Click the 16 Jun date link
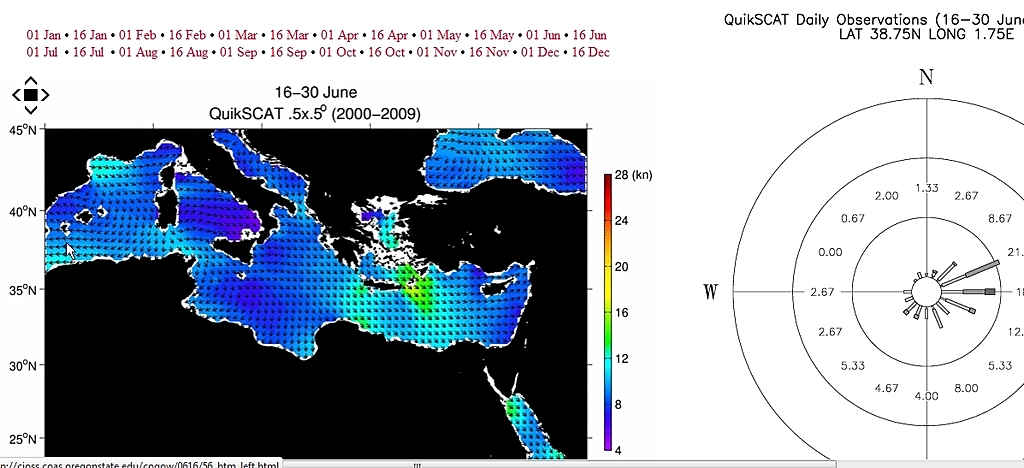This screenshot has height=468, width=1024. point(590,35)
